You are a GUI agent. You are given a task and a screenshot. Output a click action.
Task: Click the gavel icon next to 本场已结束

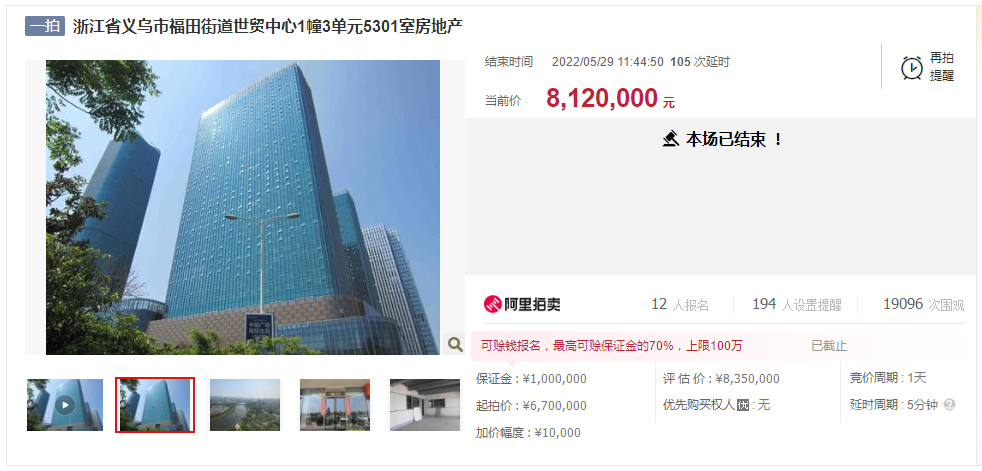[671, 138]
